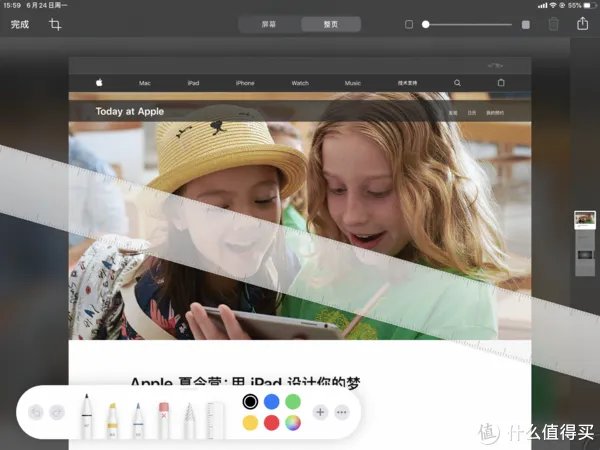Select the crop tool icon
Viewport: 600px width, 450px height.
tap(55, 24)
